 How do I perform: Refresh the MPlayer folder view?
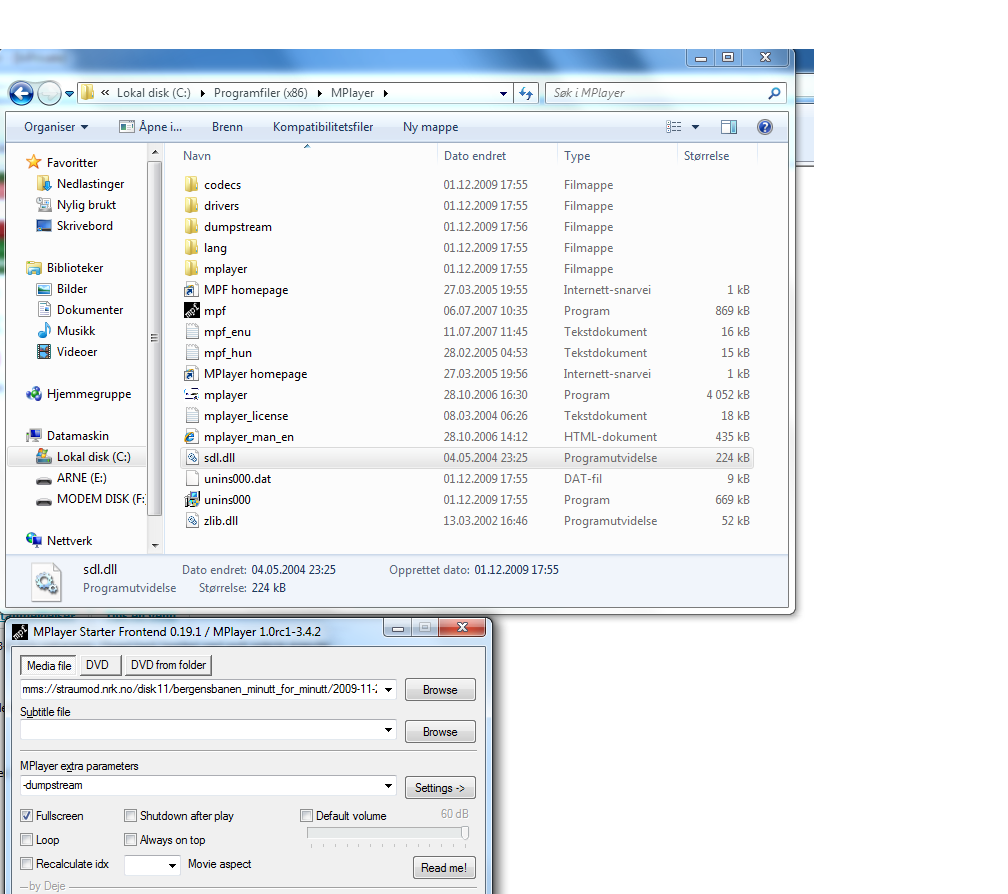click(x=526, y=93)
